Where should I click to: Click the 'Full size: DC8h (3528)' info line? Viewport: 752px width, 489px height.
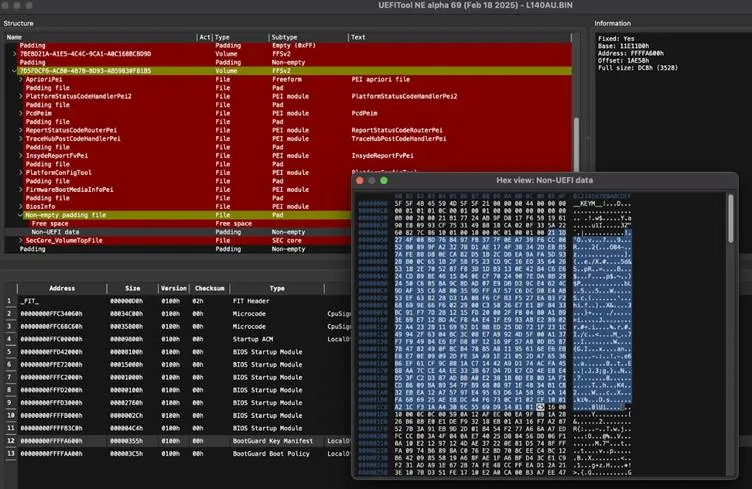pos(638,68)
